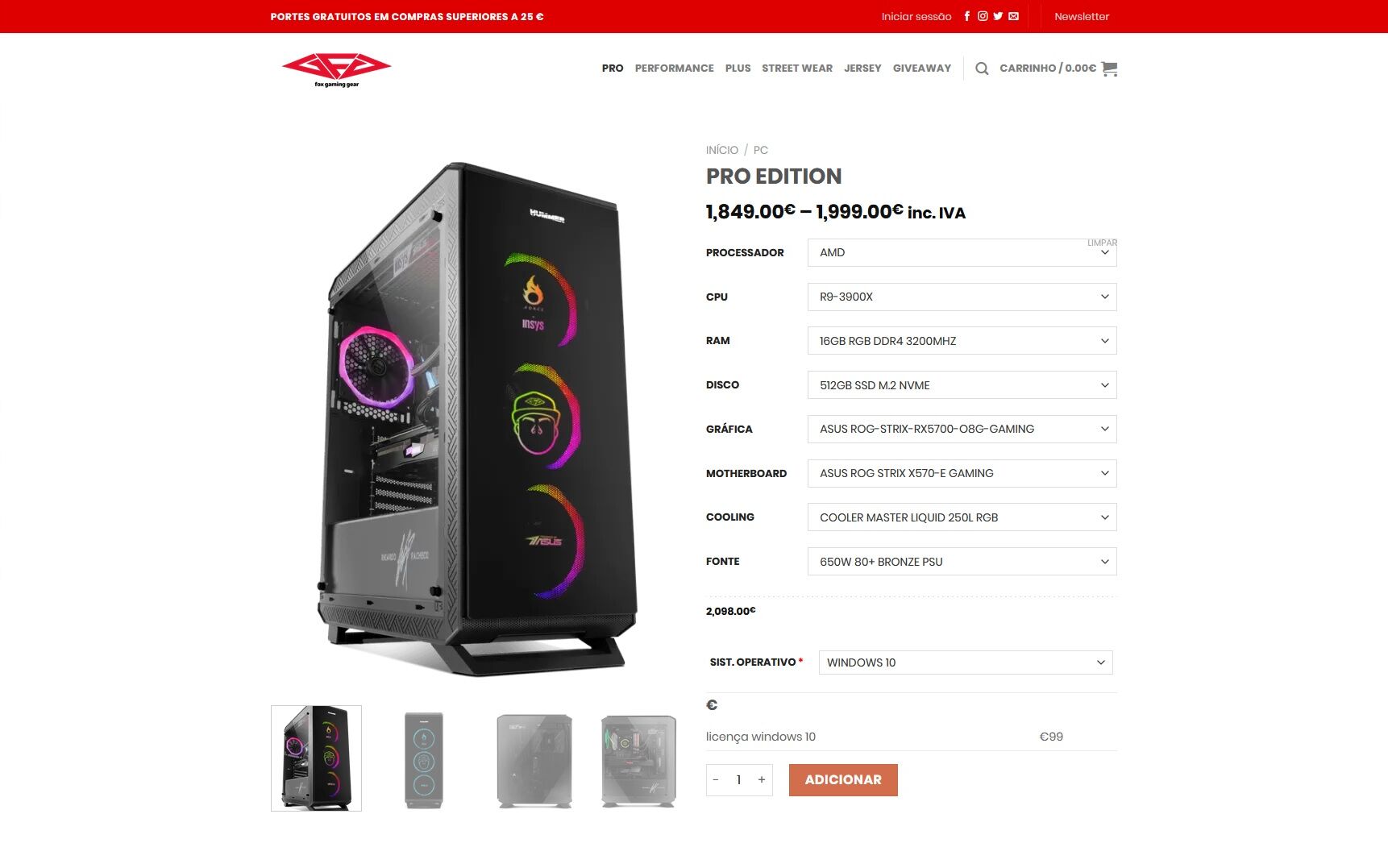This screenshot has height=868, width=1388.
Task: Click the quantity input field
Action: coord(739,780)
